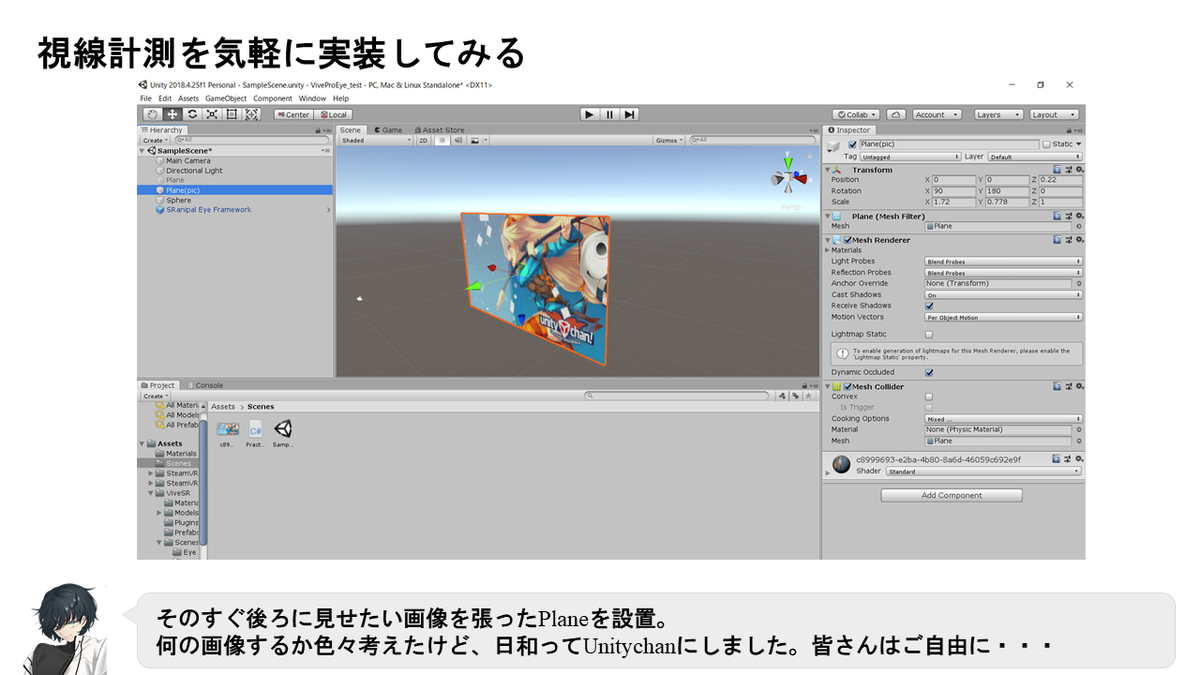Open Mesh Renderer help reference icon
This screenshot has height=675, width=1200.
1057,240
